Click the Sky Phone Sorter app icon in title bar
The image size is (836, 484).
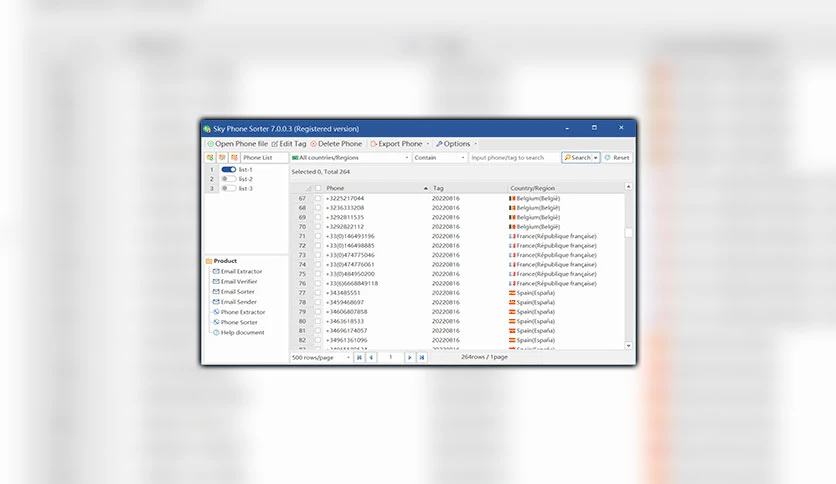tap(207, 129)
